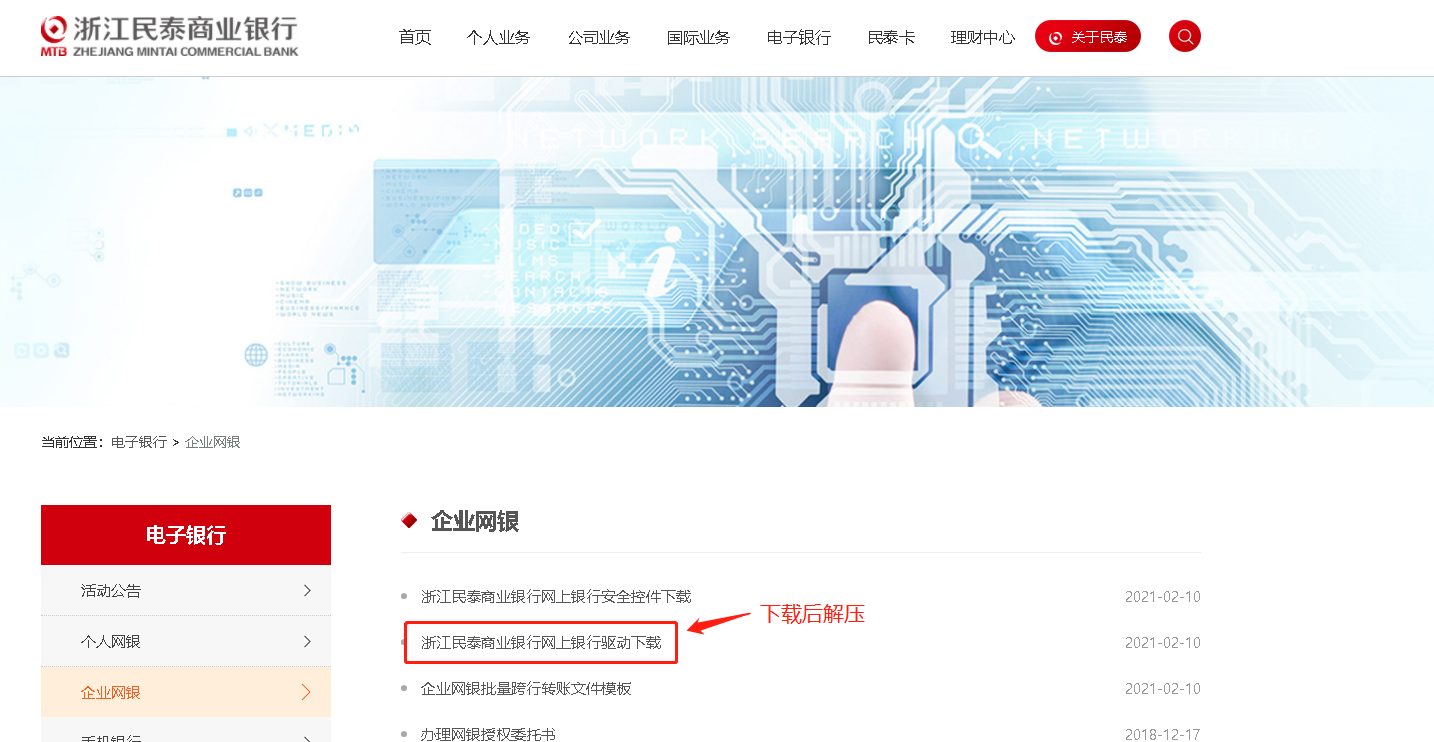Image resolution: width=1434 pixels, height=742 pixels.
Task: Open the 关于民泰 red button
Action: (1088, 37)
